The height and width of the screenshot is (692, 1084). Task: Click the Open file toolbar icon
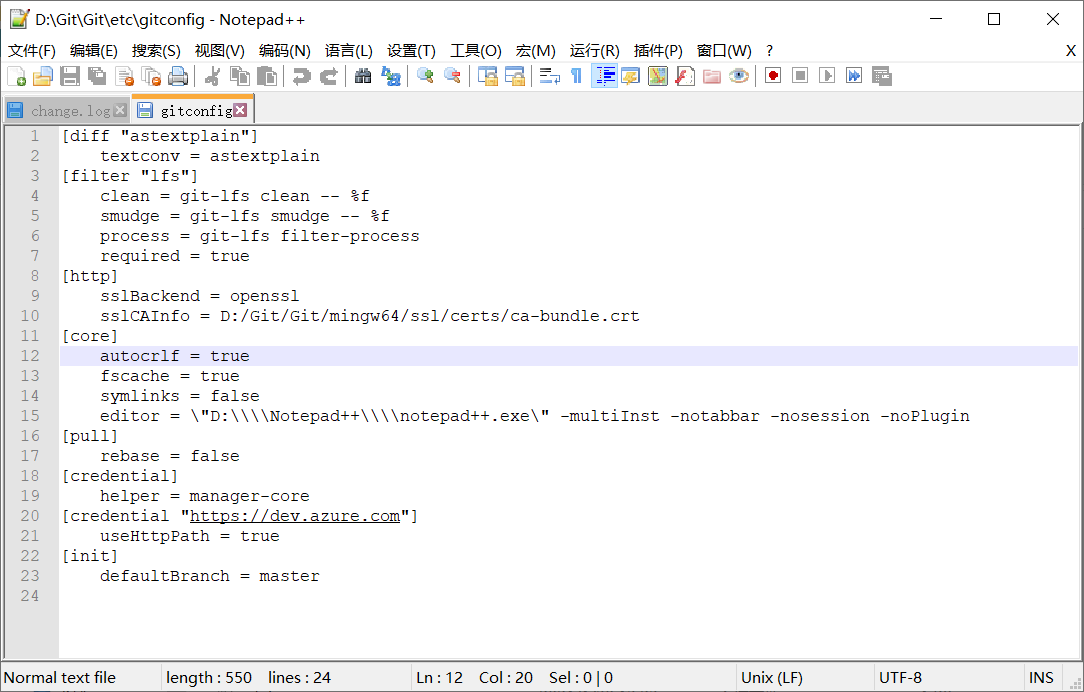point(43,76)
